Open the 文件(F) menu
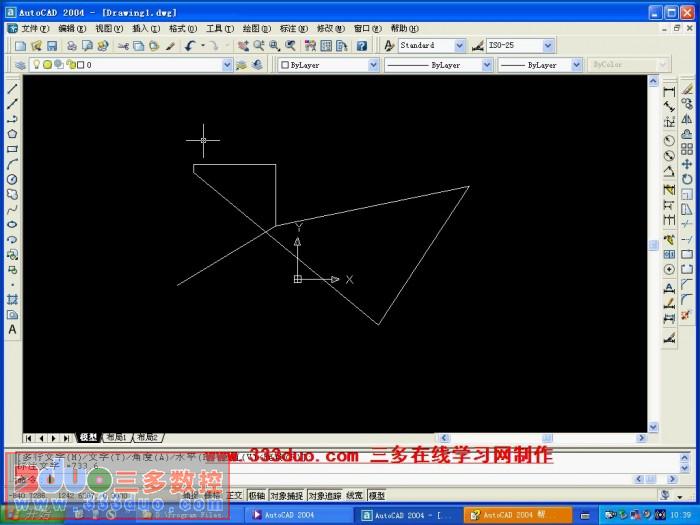The image size is (700, 525). pyautogui.click(x=35, y=29)
